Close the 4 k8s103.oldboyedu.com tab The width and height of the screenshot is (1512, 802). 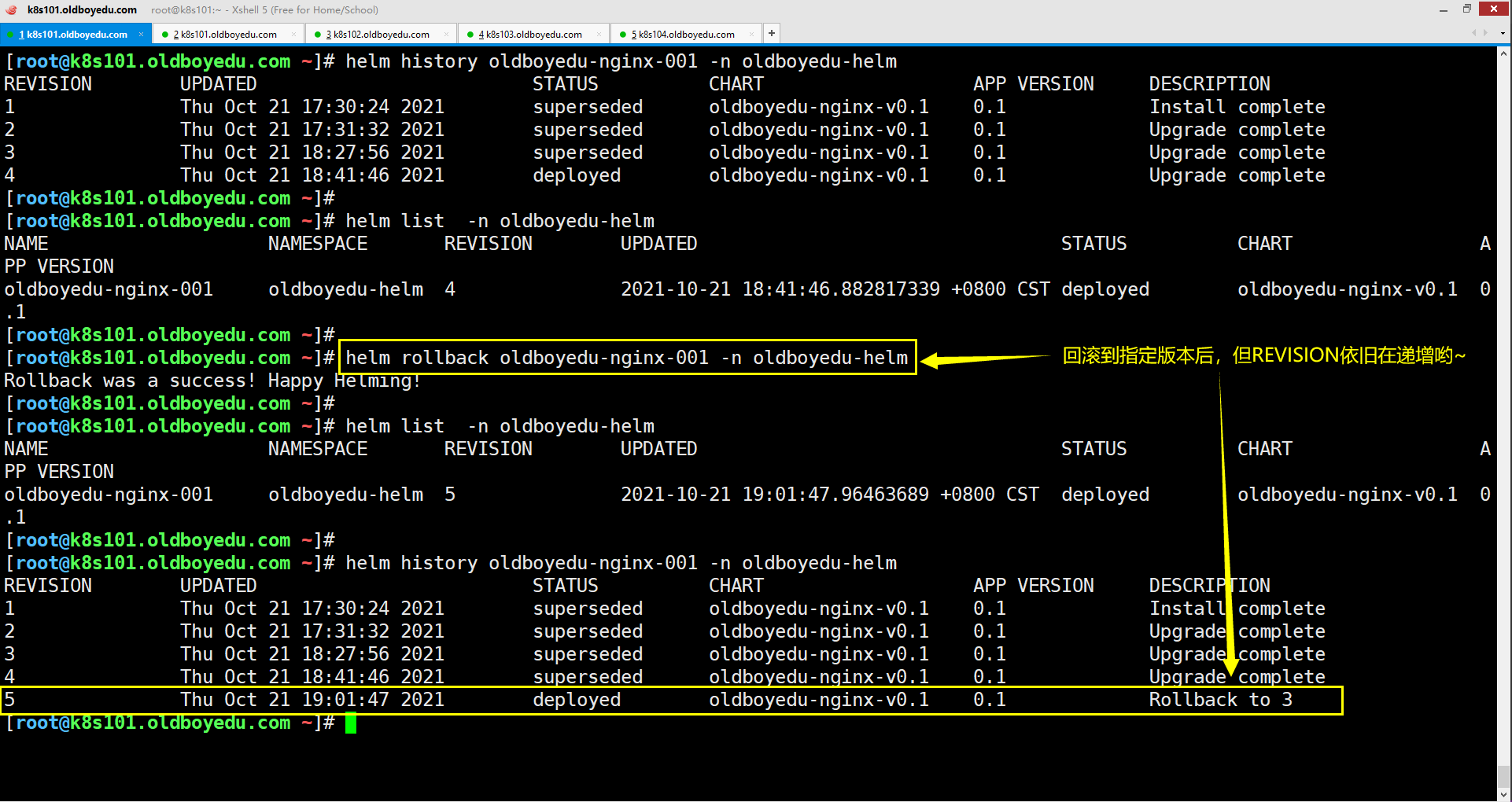pyautogui.click(x=599, y=34)
